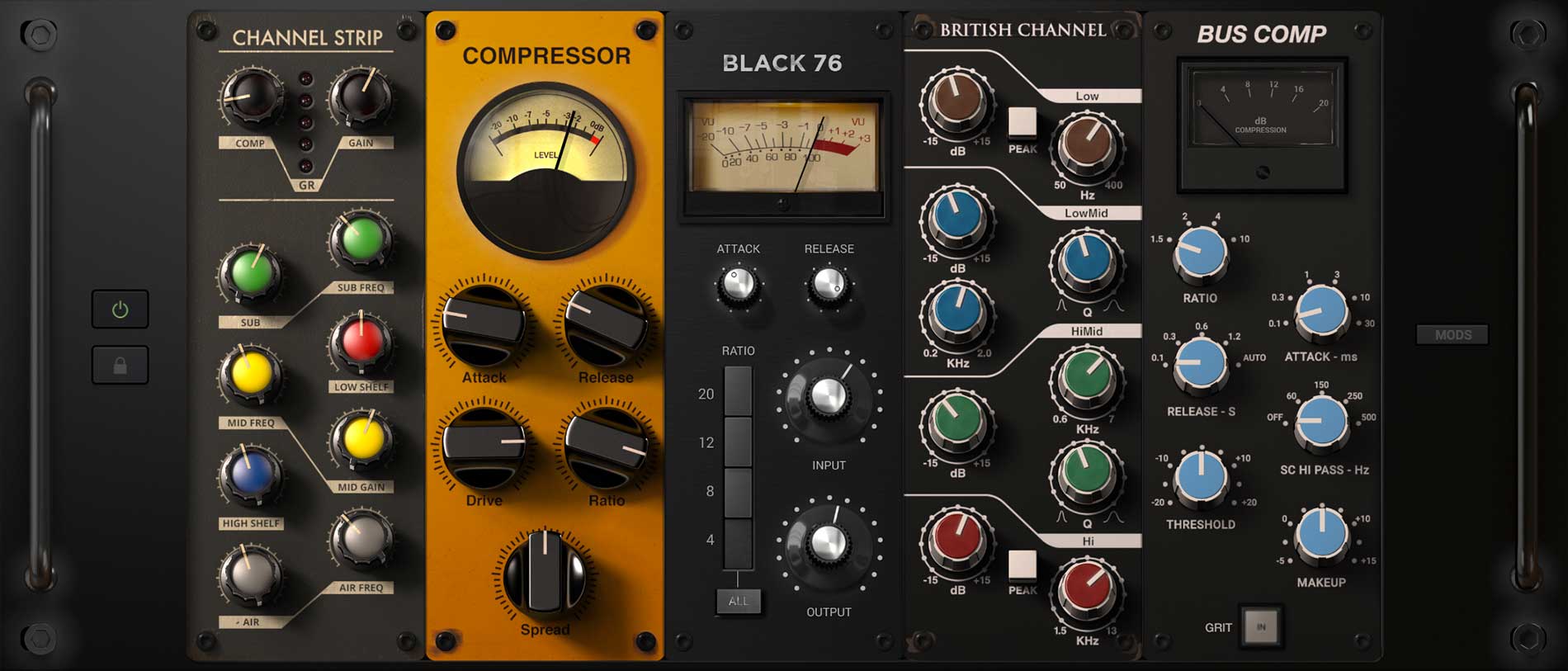Viewport: 1568px width, 671px height.
Task: Click the Channel Strip COMP knob
Action: click(250, 97)
